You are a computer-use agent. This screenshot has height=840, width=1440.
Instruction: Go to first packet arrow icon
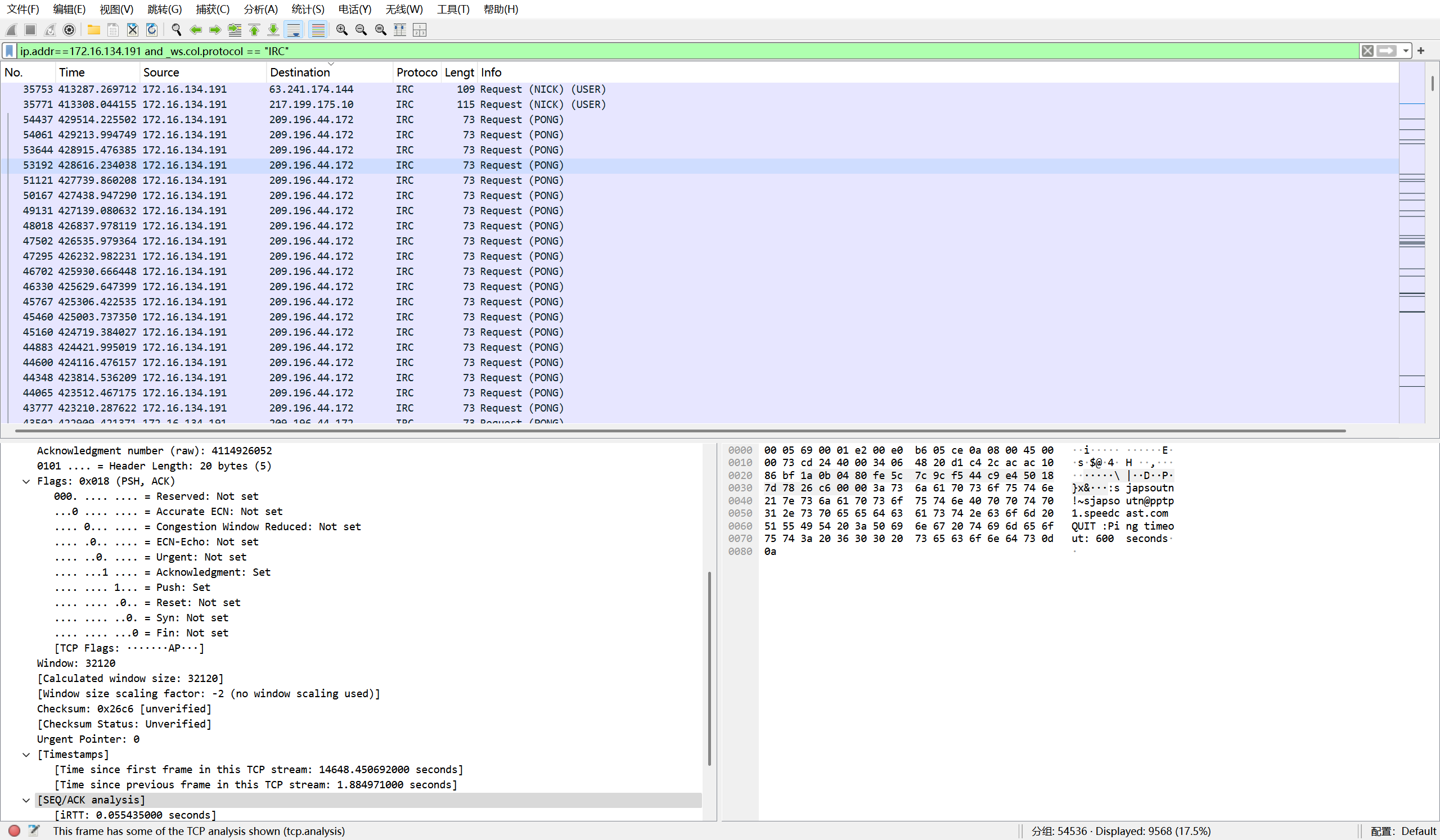click(254, 30)
